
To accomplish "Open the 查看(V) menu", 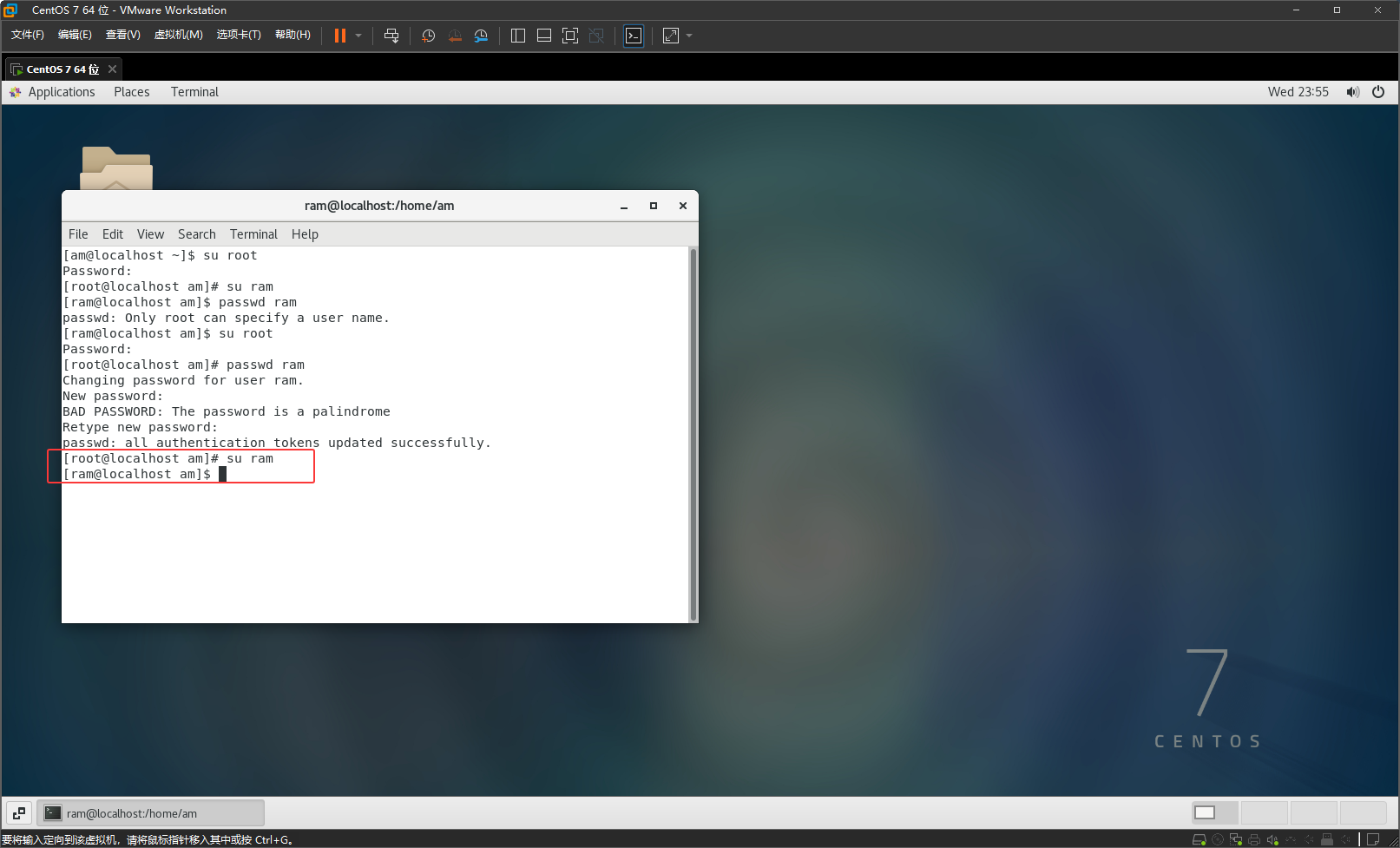I will click(x=122, y=35).
